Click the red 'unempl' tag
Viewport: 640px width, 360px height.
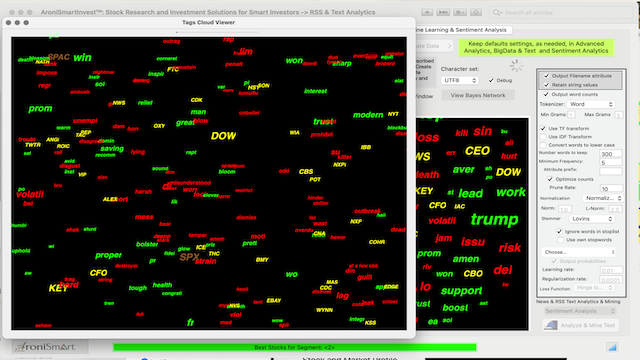(85, 121)
